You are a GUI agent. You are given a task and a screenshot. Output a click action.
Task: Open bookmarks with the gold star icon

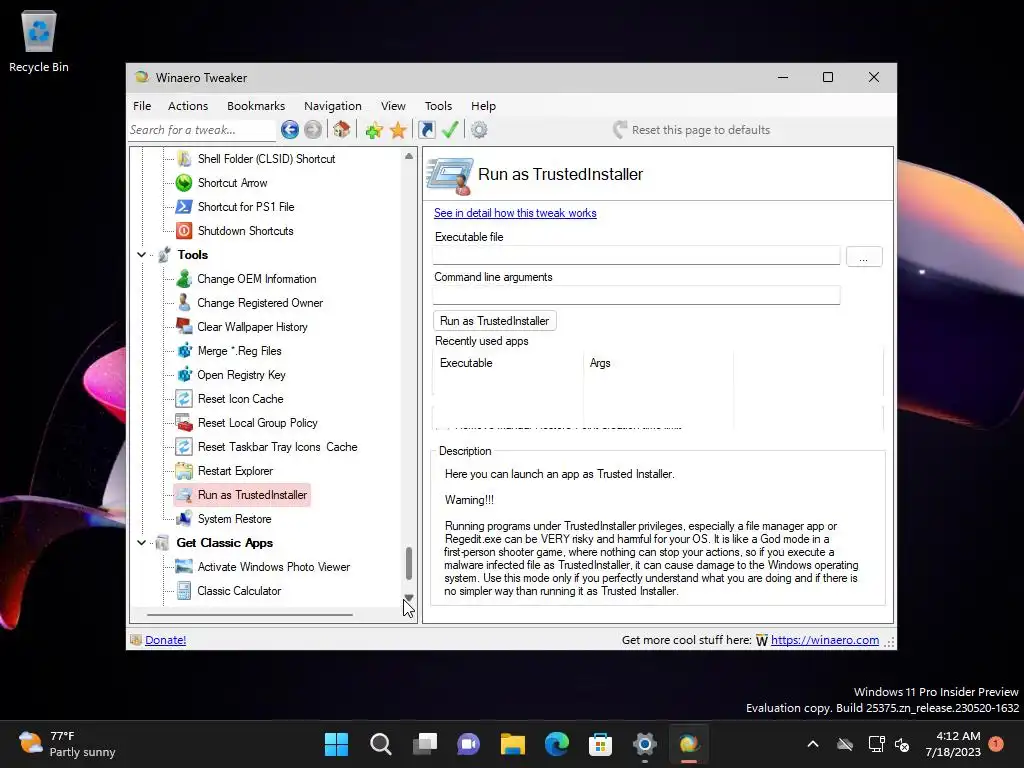[x=398, y=130]
